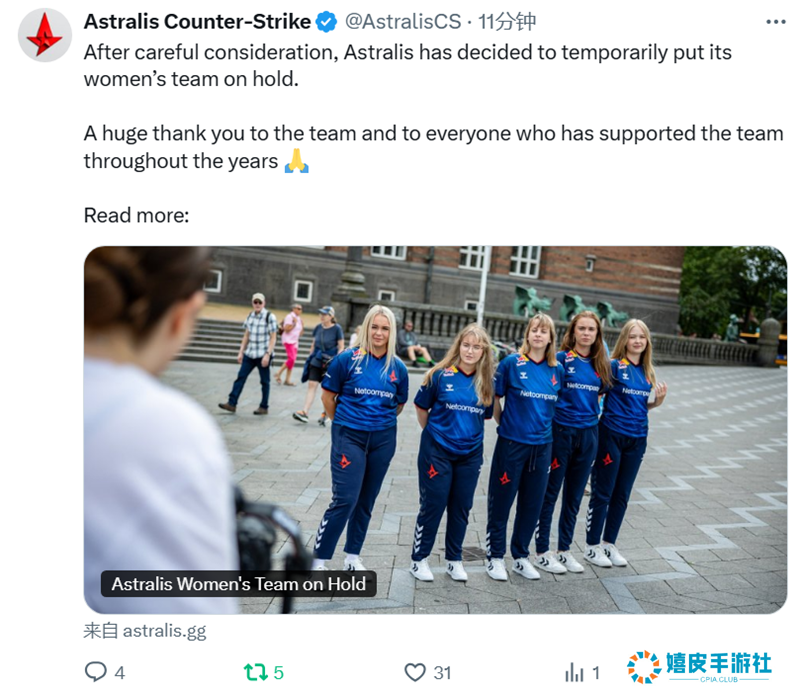Click the like count 31
800x692 pixels.
442,673
